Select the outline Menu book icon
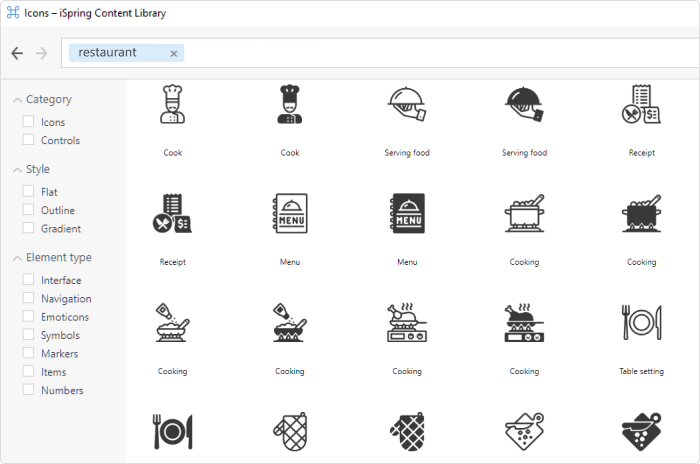 coord(290,213)
